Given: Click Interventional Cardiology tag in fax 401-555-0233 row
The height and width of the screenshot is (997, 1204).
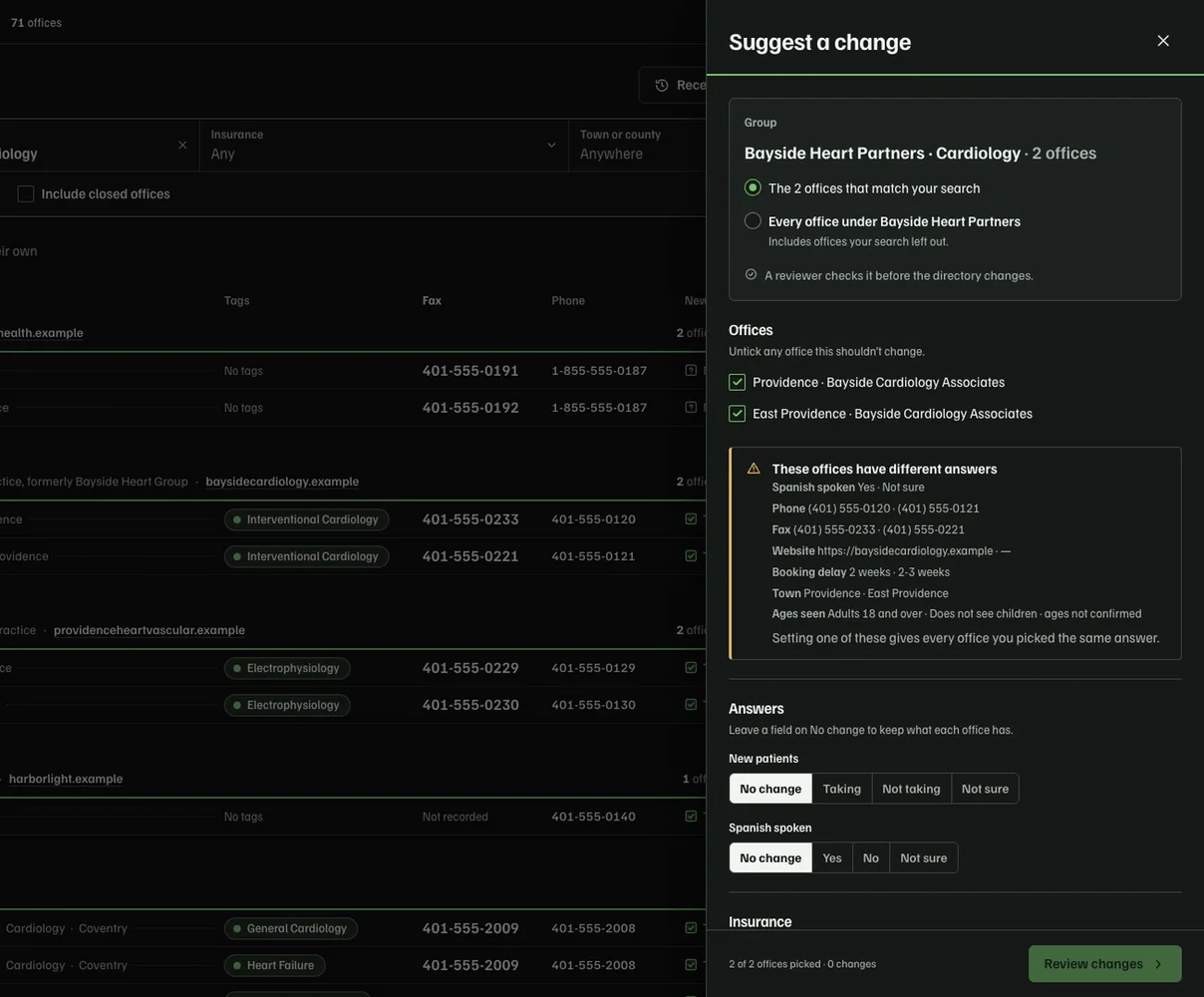Looking at the screenshot, I should point(307,519).
